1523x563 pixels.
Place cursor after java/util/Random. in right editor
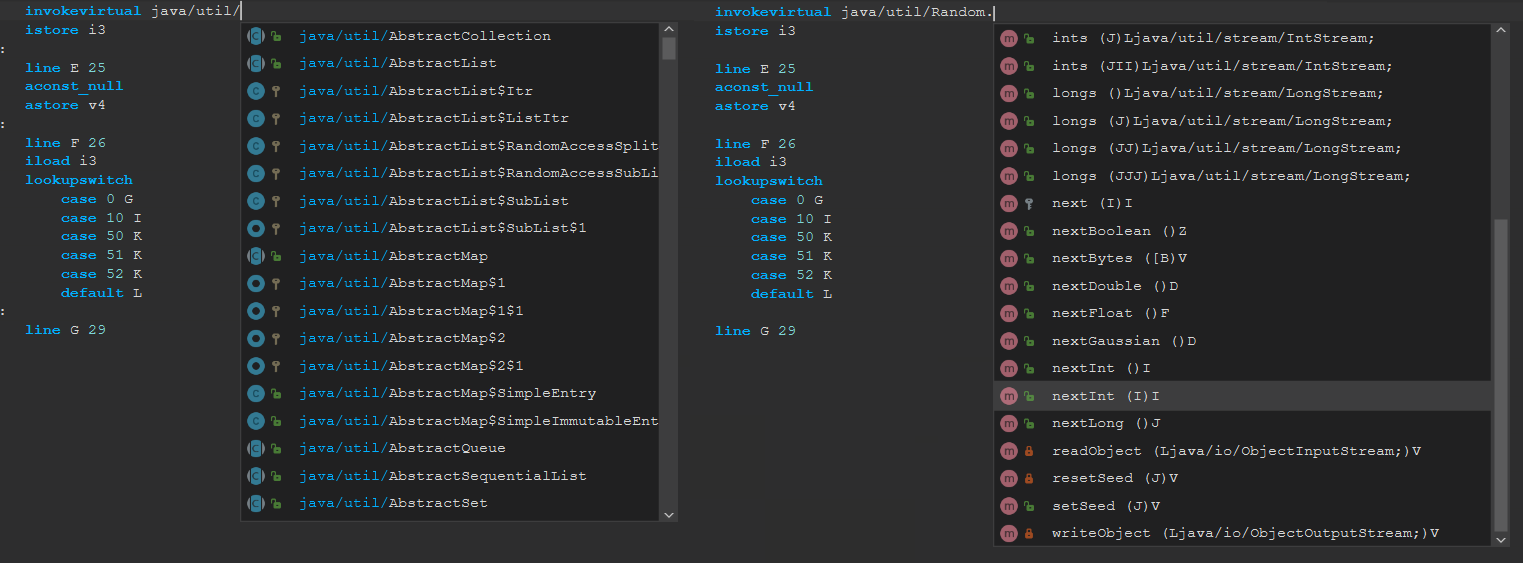tap(994, 12)
